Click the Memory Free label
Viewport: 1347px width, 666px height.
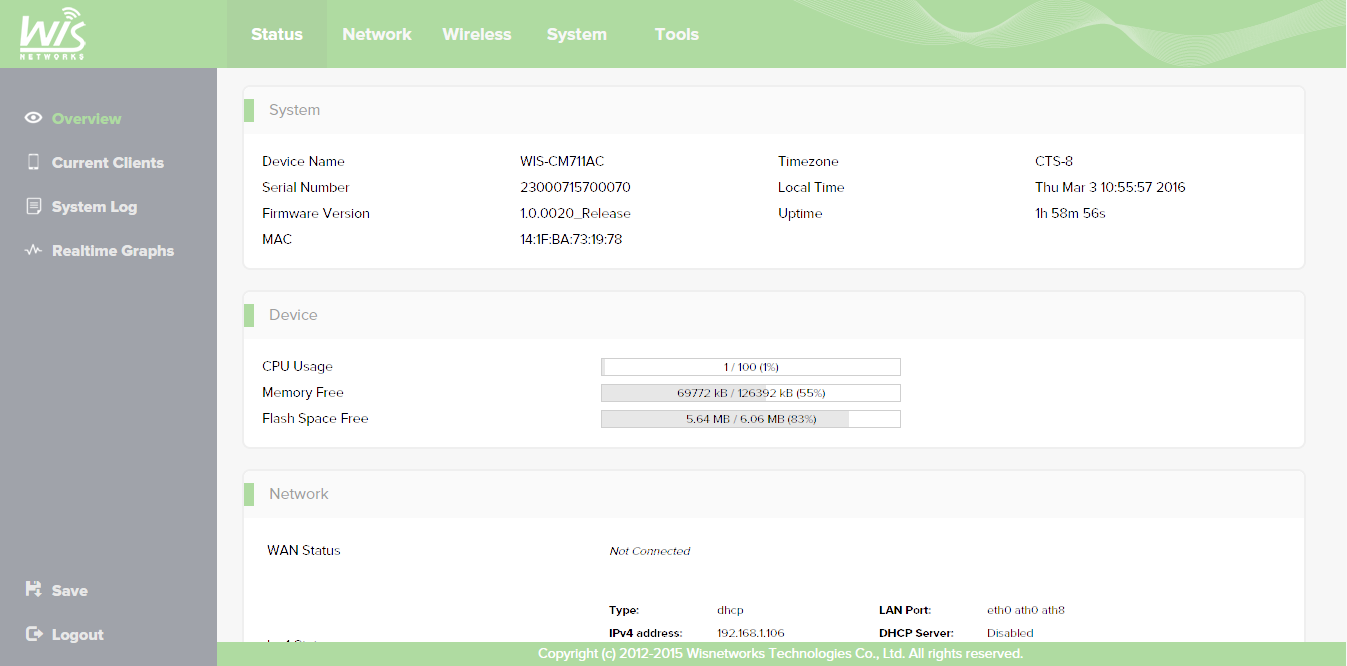click(303, 392)
